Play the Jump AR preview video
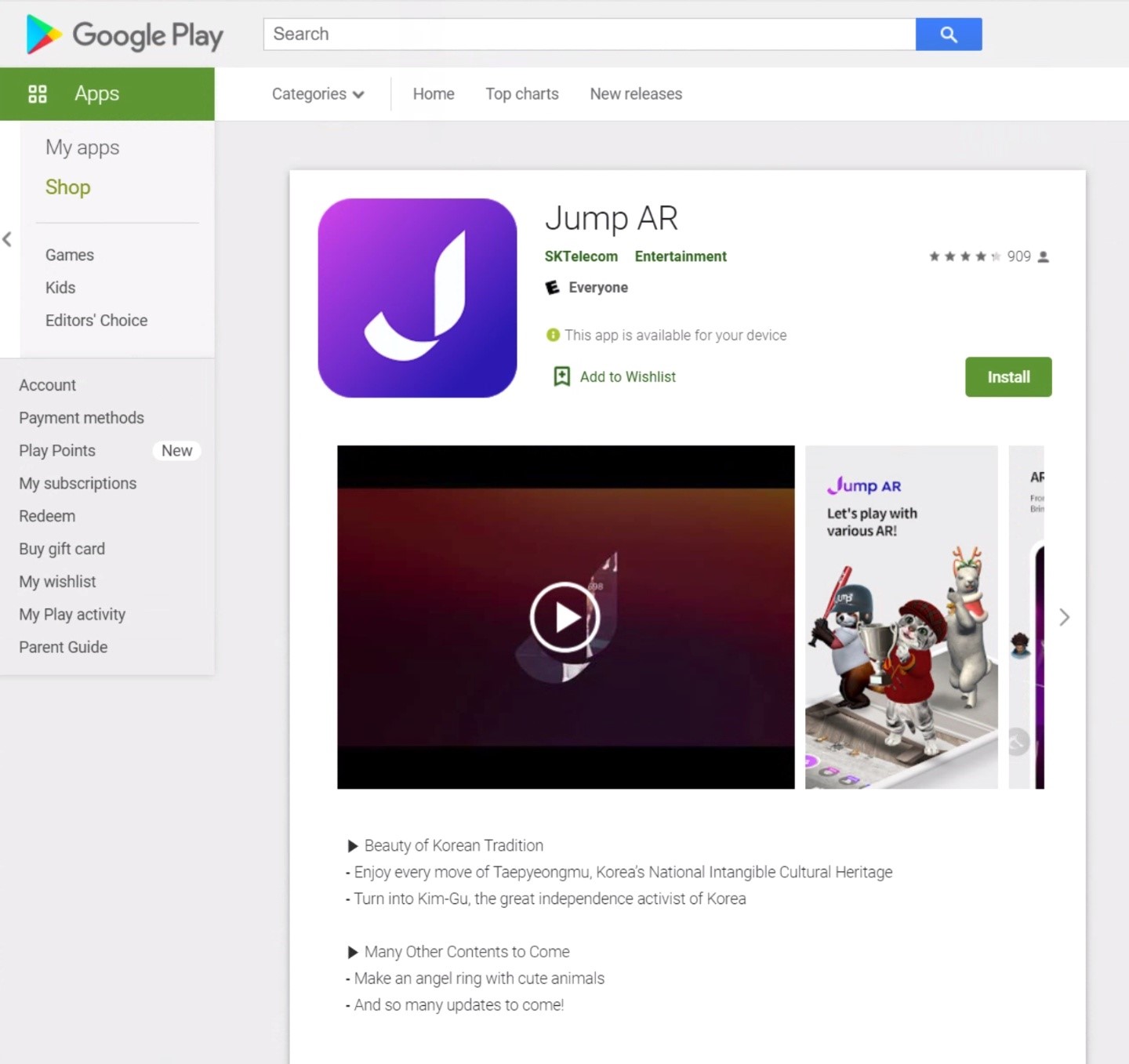Image resolution: width=1129 pixels, height=1064 pixels. pyautogui.click(x=565, y=617)
